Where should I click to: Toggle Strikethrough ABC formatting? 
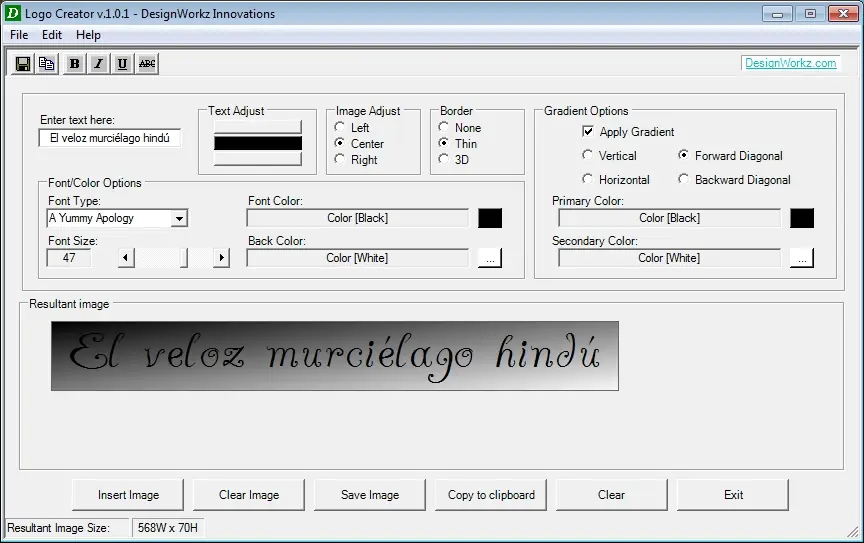click(x=147, y=64)
